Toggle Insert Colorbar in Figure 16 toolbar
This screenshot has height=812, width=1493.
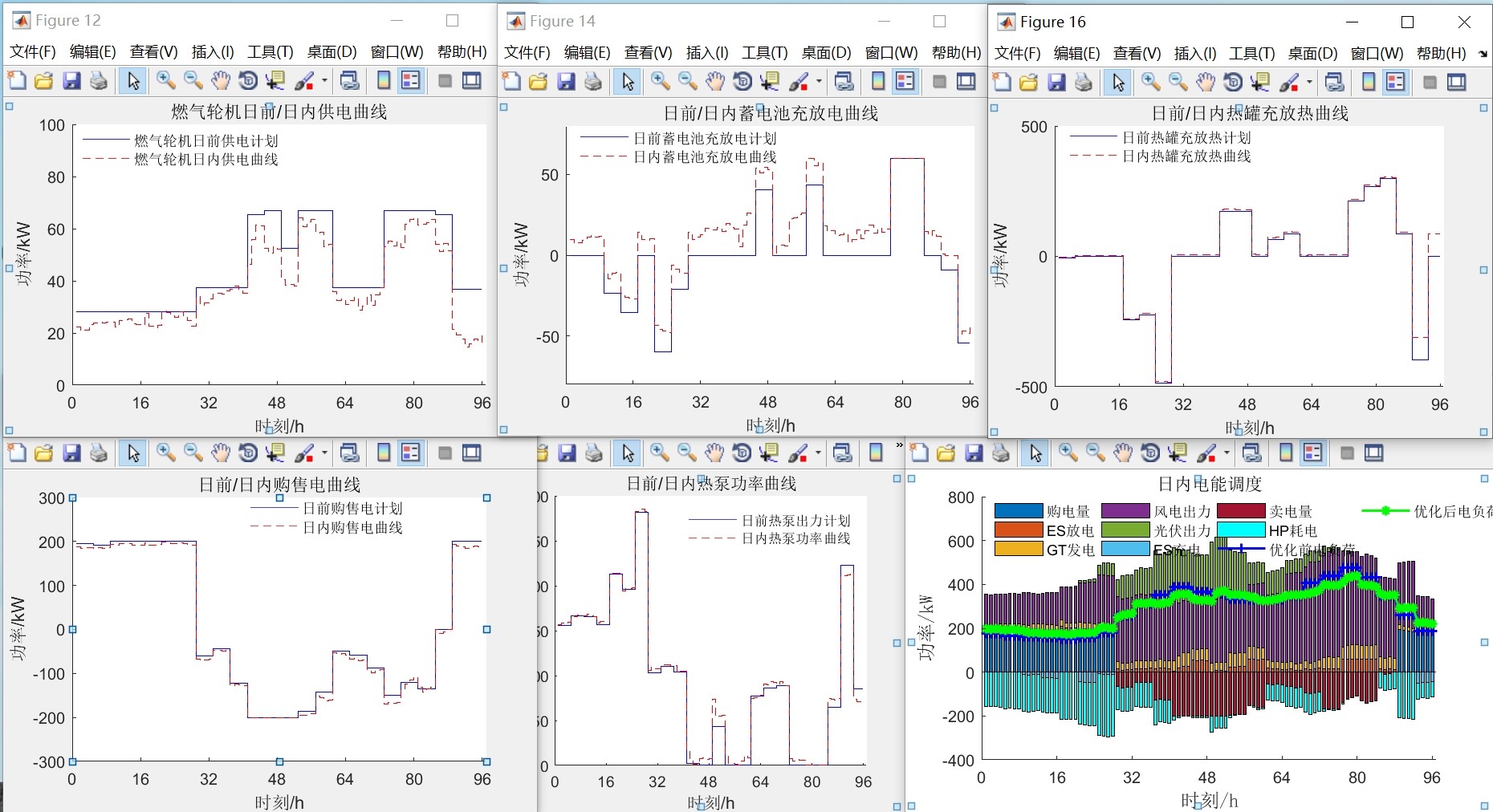tap(1369, 82)
